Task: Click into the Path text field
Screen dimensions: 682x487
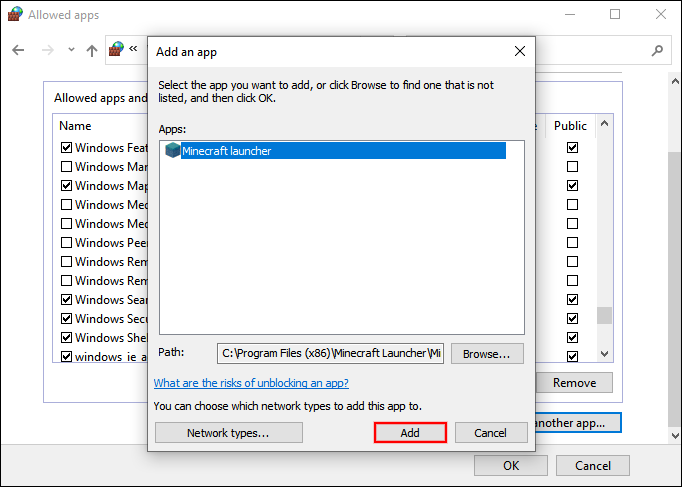Action: [330, 353]
